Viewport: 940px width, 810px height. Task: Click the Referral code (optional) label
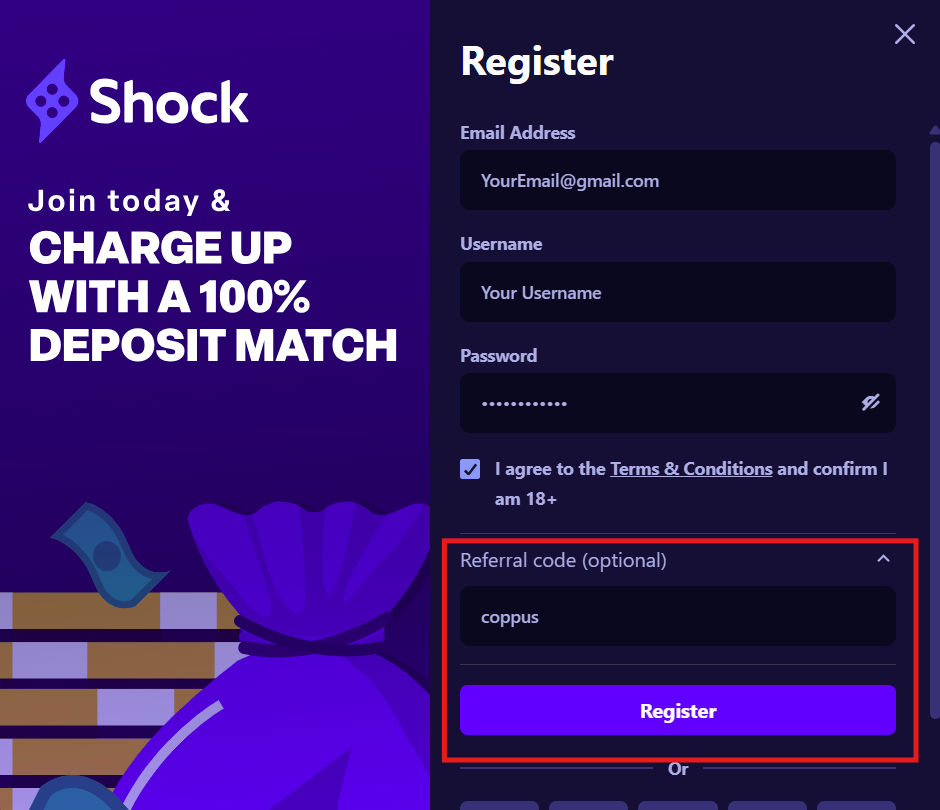pyautogui.click(x=563, y=560)
